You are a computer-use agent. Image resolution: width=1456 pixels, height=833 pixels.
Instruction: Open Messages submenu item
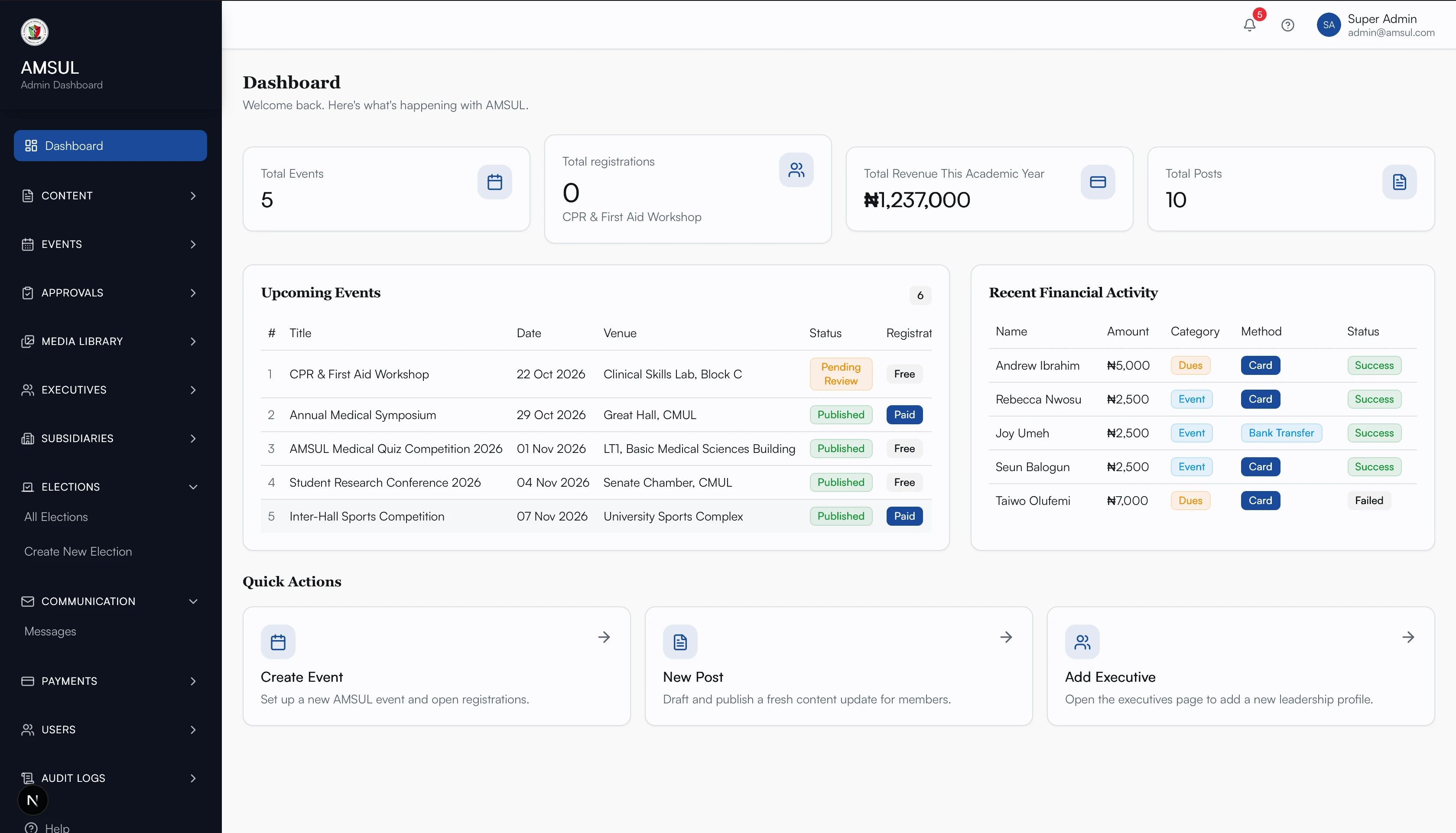coord(50,631)
